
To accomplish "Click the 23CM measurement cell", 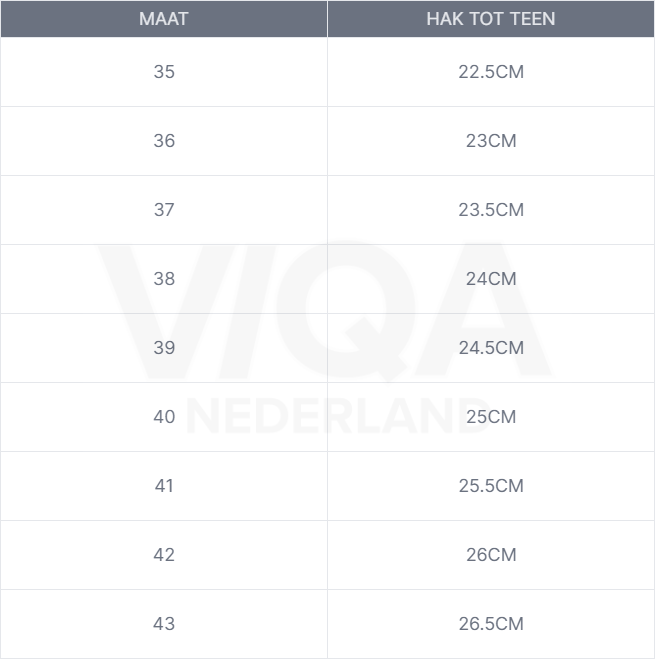I will [491, 141].
